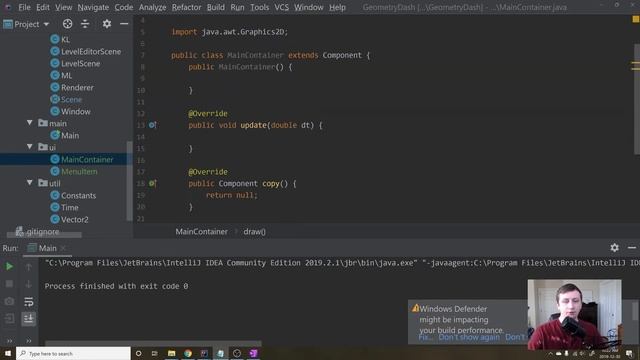Open the Time class

tap(70, 207)
